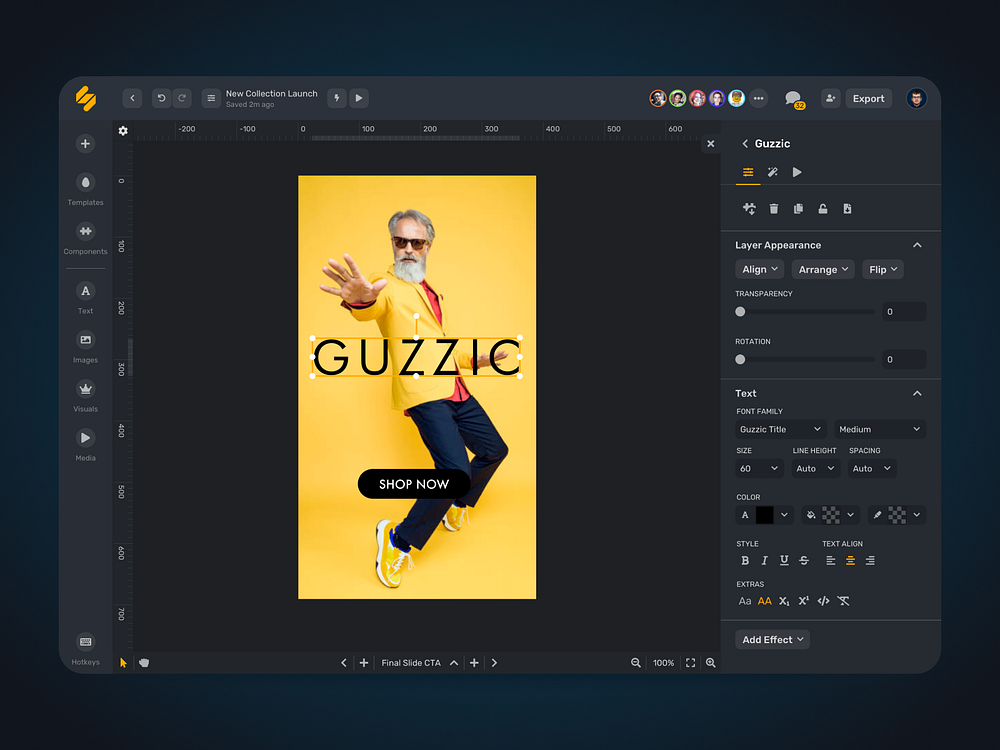Image resolution: width=1000 pixels, height=750 pixels.
Task: Click the Export button
Action: click(x=868, y=98)
